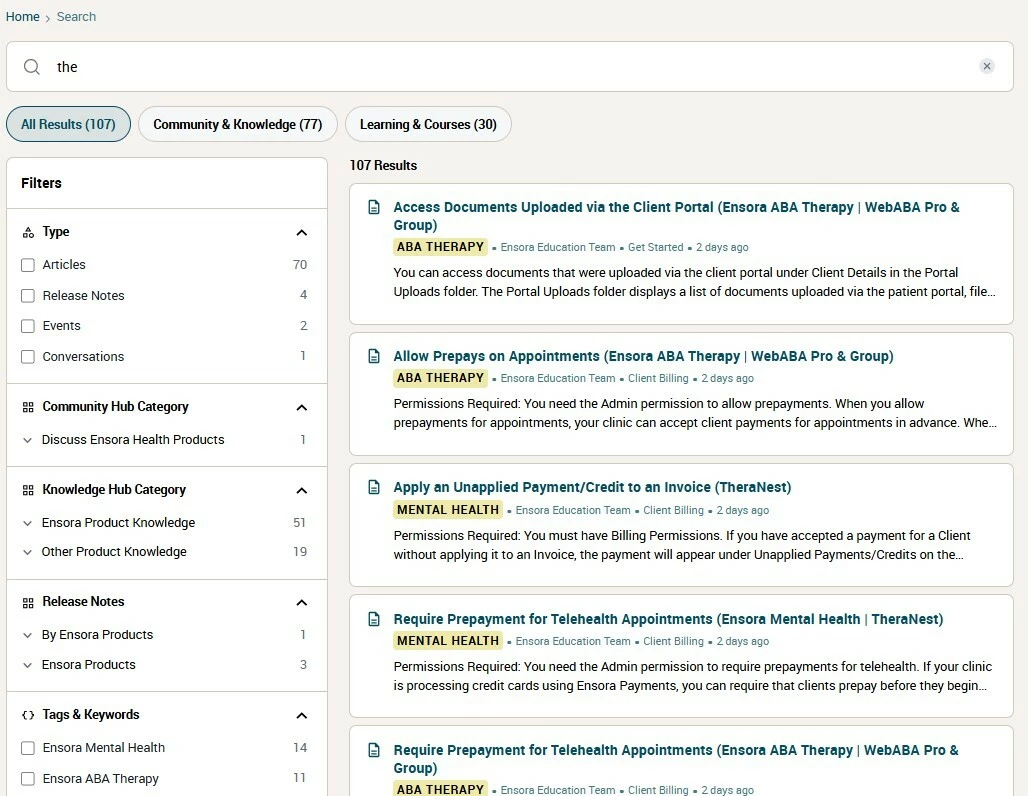Check the Release Notes type checkbox
Screen dimensions: 1028x796
click(28, 296)
